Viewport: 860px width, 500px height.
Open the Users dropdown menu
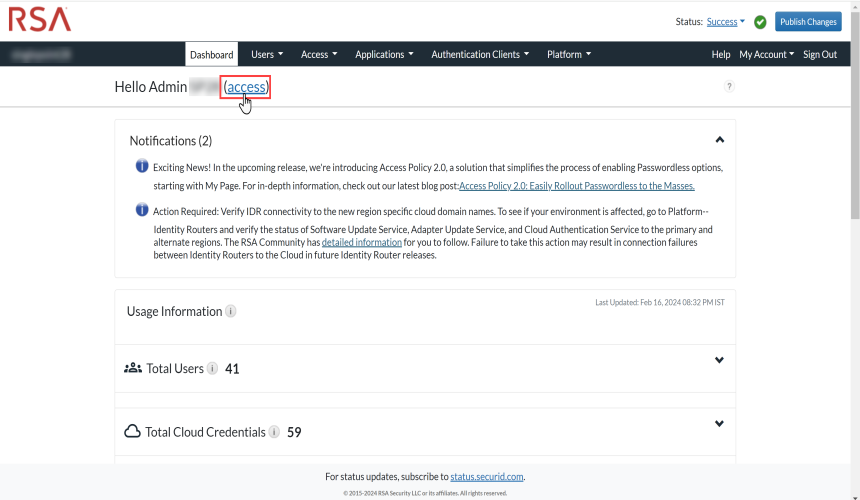tap(267, 54)
